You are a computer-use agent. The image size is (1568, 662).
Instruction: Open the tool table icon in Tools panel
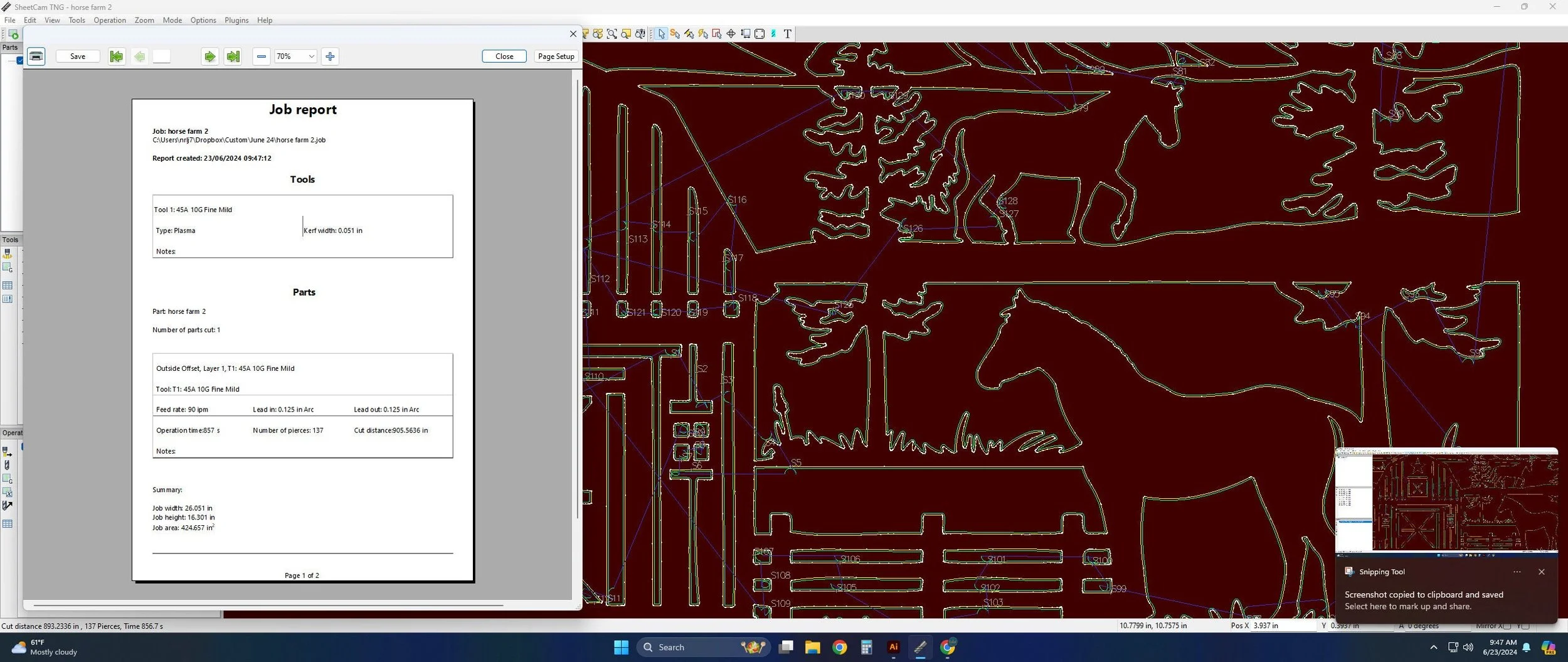(8, 286)
